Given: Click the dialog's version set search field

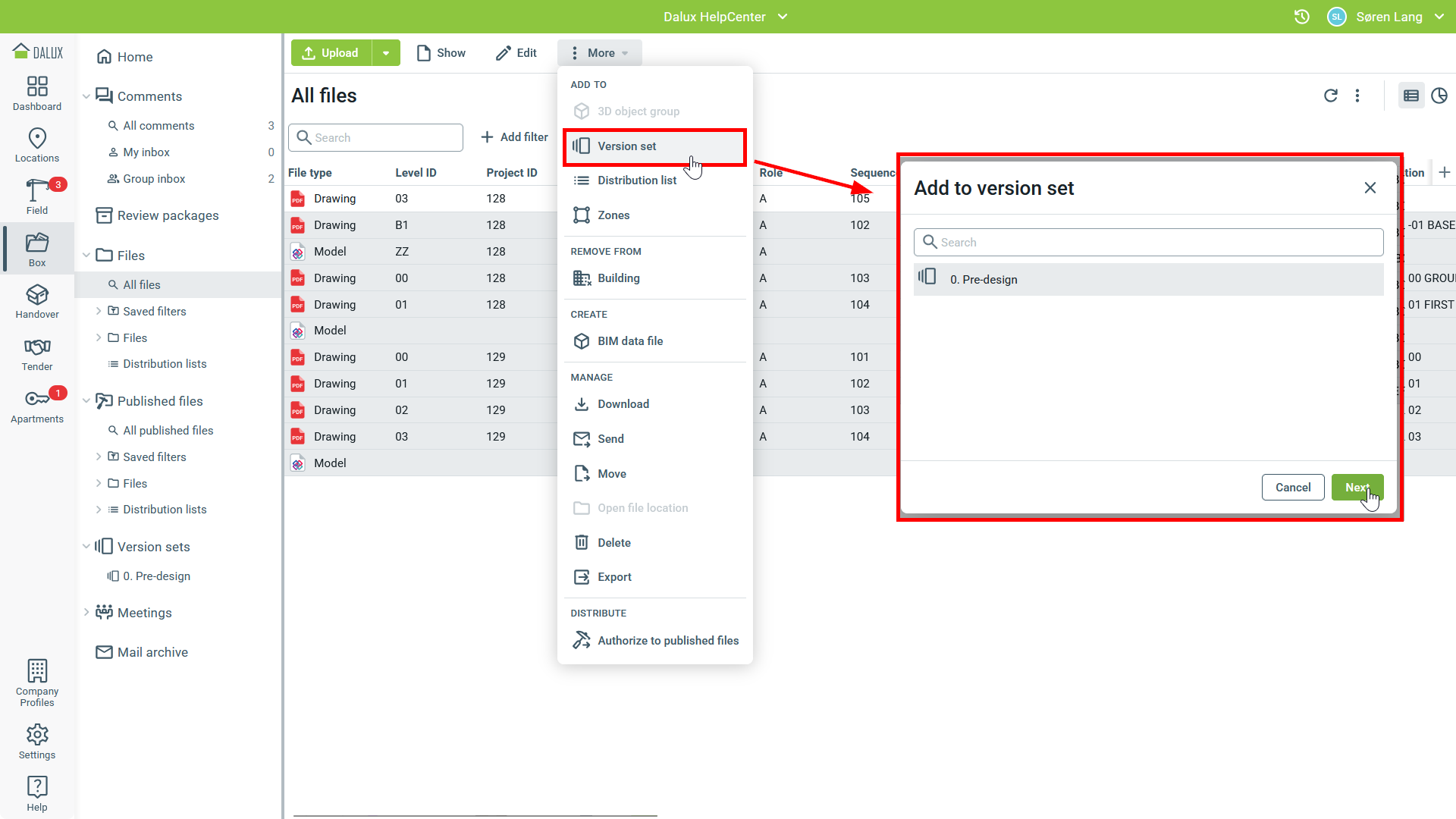Looking at the screenshot, I should (x=1148, y=243).
